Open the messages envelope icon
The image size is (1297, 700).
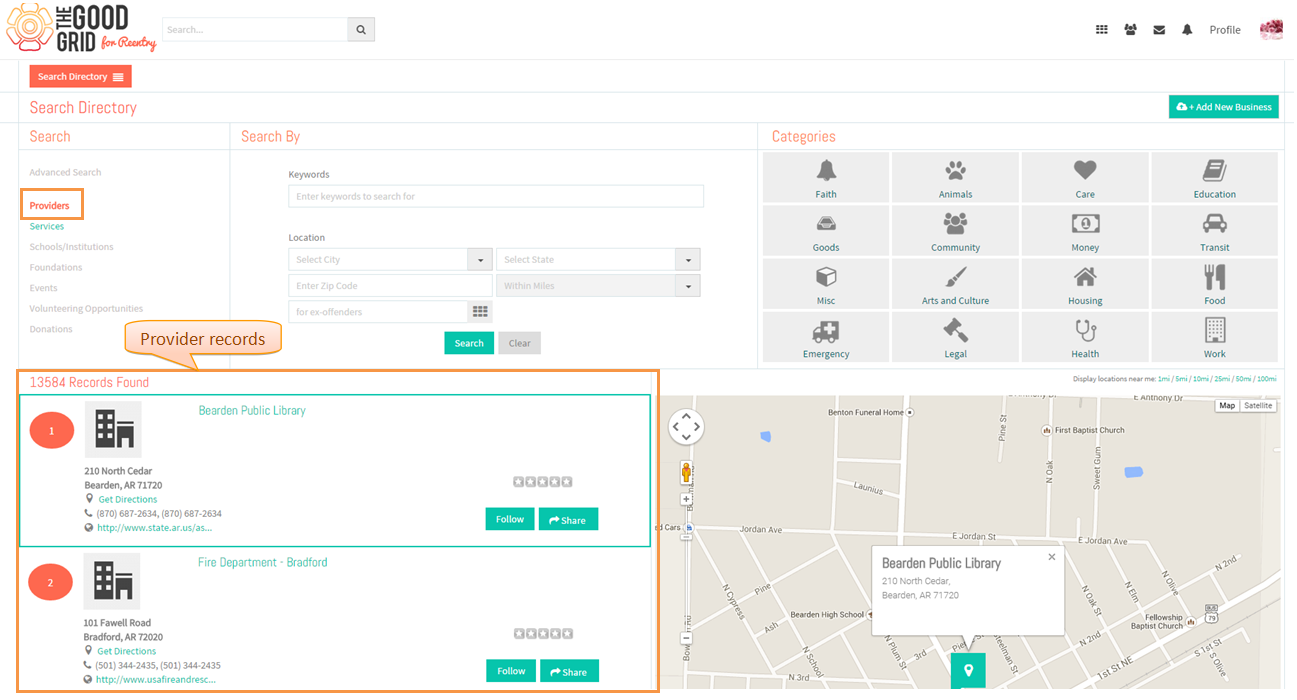point(1159,30)
